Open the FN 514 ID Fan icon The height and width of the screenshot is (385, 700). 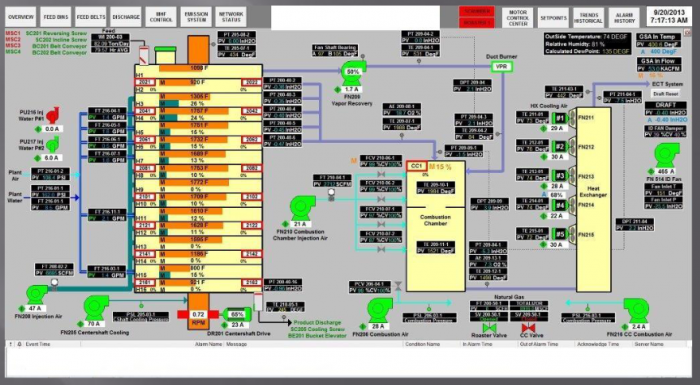pos(667,155)
